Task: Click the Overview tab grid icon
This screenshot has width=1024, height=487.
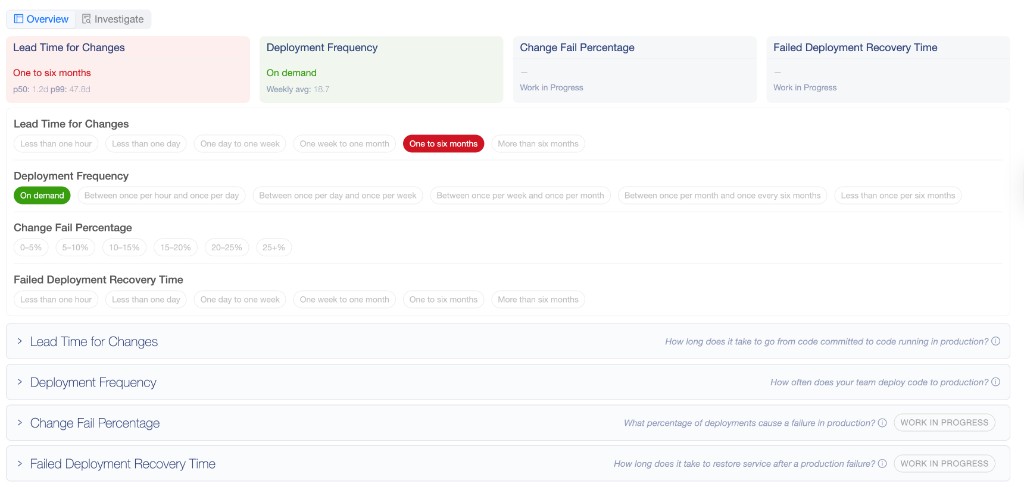Action: click(18, 19)
